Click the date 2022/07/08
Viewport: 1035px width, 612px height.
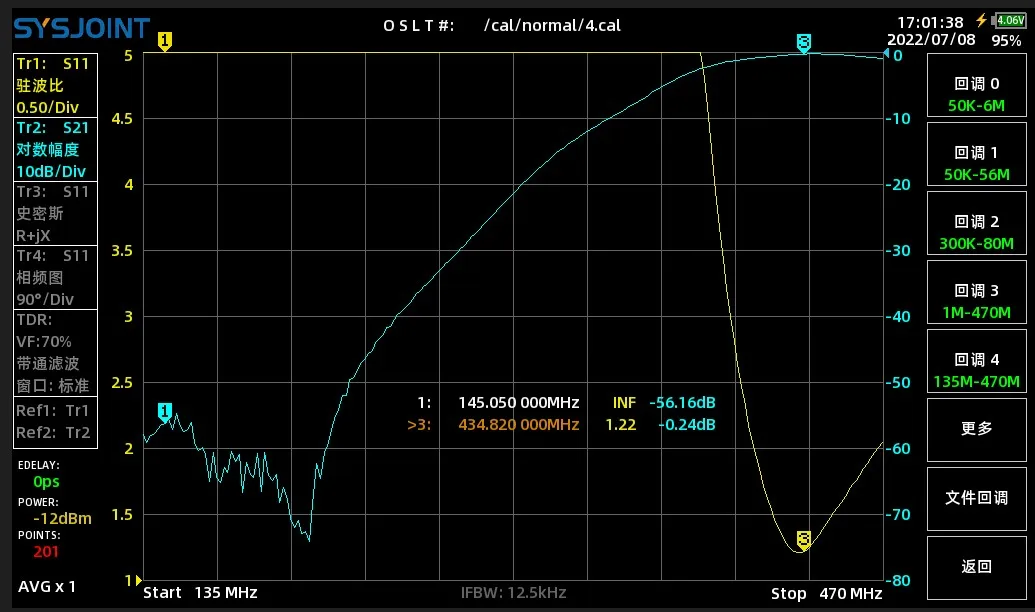click(931, 40)
